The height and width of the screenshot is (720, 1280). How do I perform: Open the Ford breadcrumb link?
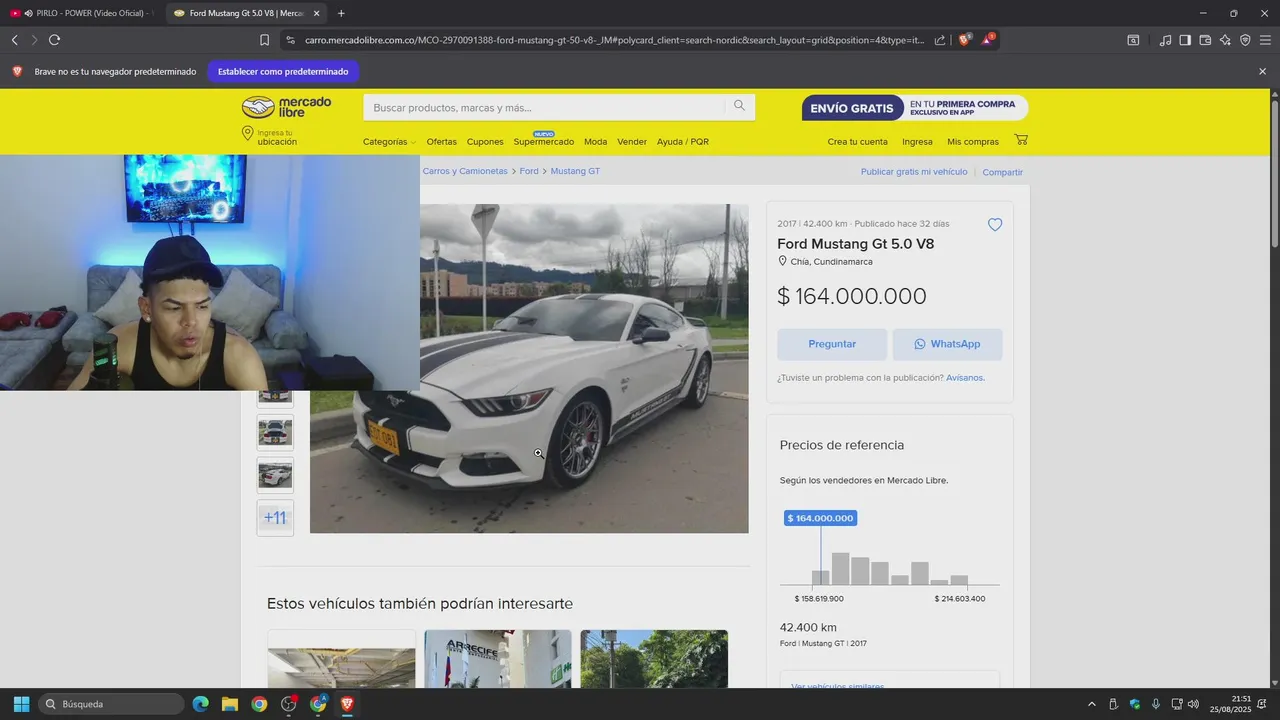(529, 171)
